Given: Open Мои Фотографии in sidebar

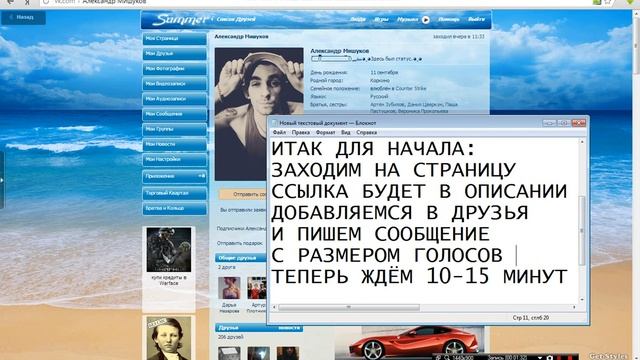Looking at the screenshot, I should [175, 69].
